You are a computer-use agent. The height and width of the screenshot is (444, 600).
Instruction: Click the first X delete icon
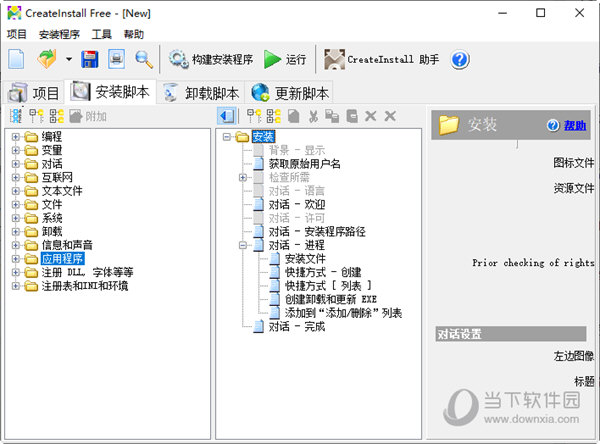pyautogui.click(x=370, y=116)
